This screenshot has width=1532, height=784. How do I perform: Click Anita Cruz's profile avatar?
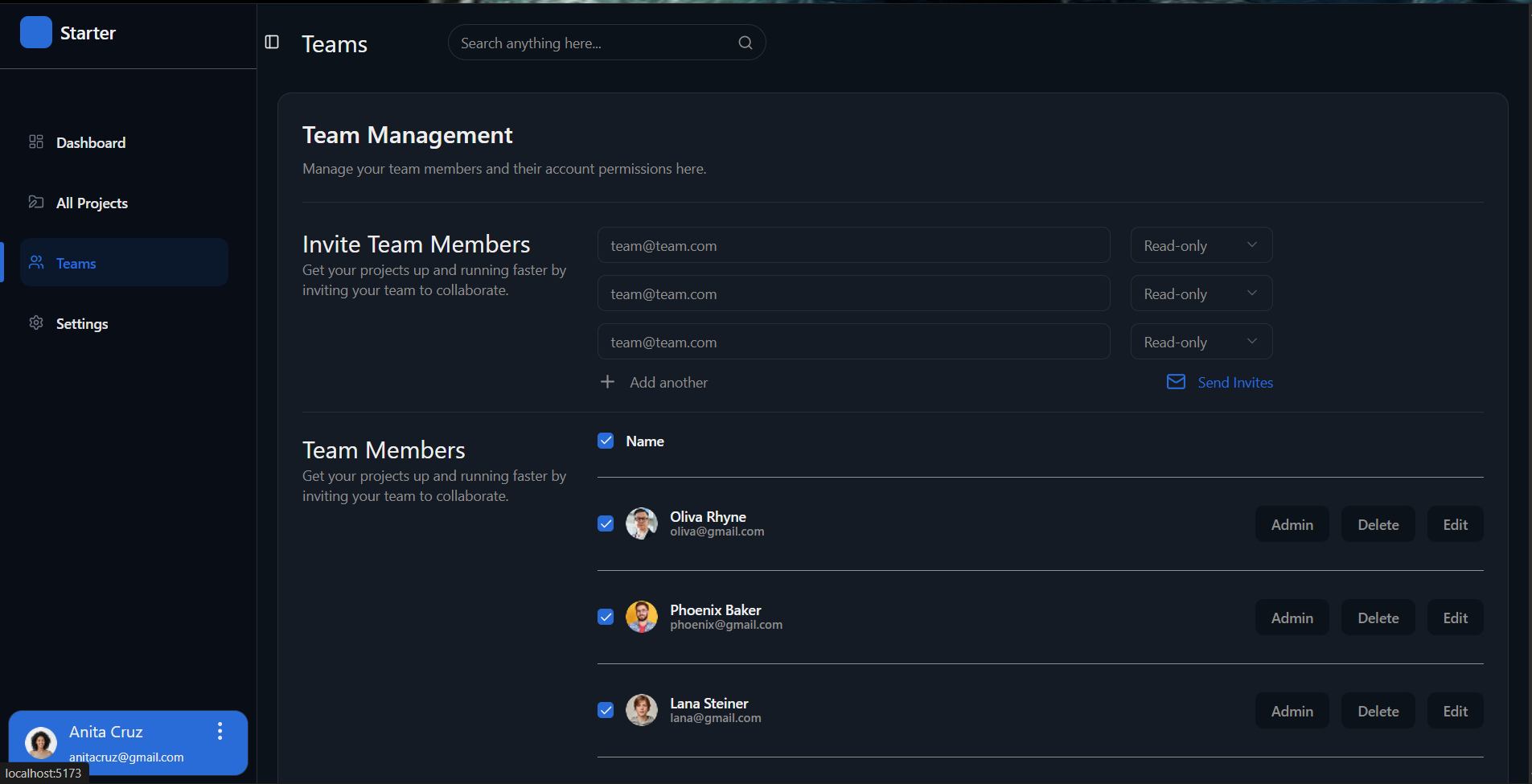pyautogui.click(x=40, y=741)
